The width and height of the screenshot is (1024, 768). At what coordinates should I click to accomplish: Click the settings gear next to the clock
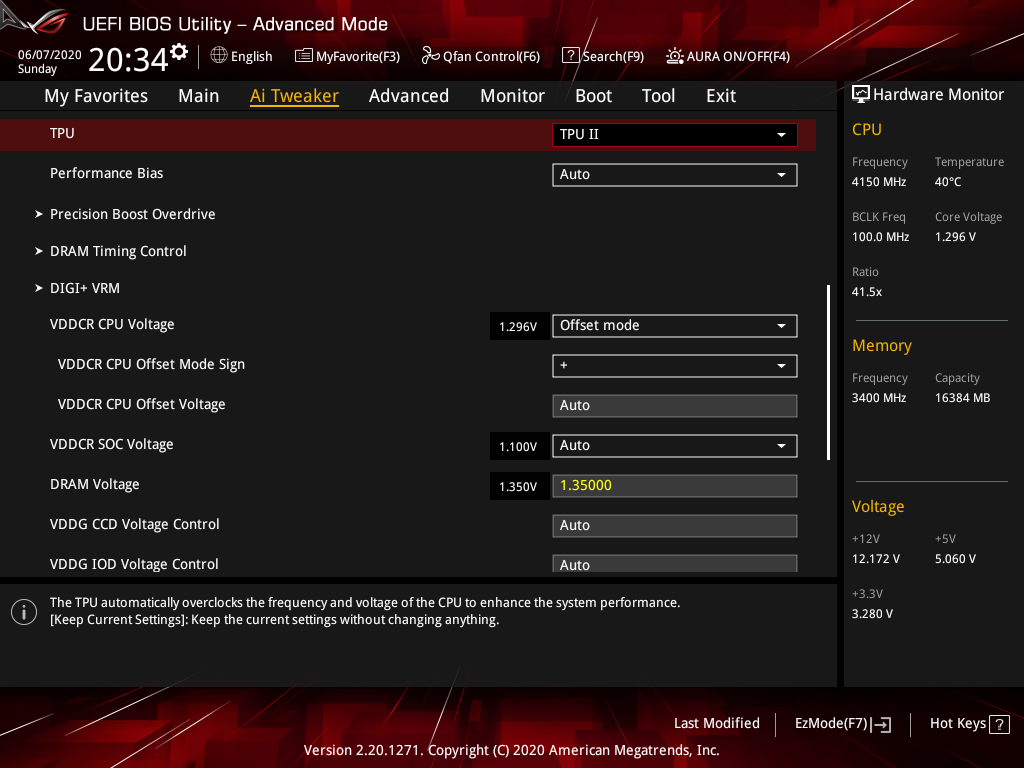click(179, 52)
